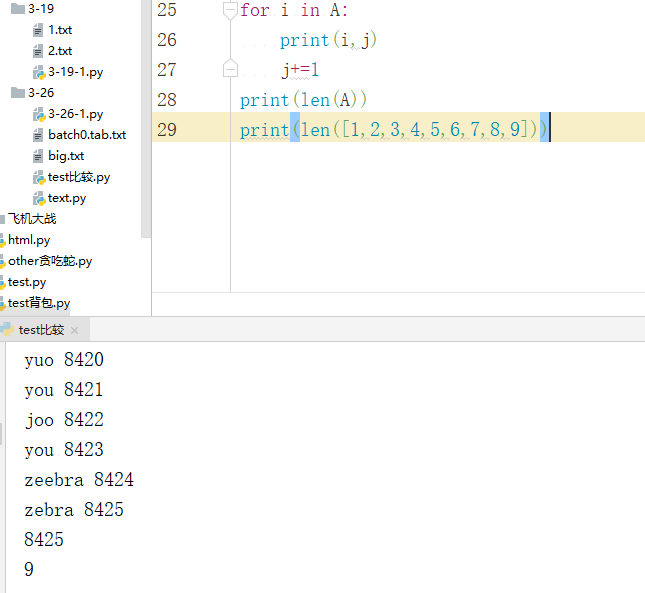
Task: Click the Python icon beside 3-19-1.py
Action: pyautogui.click(x=38, y=72)
